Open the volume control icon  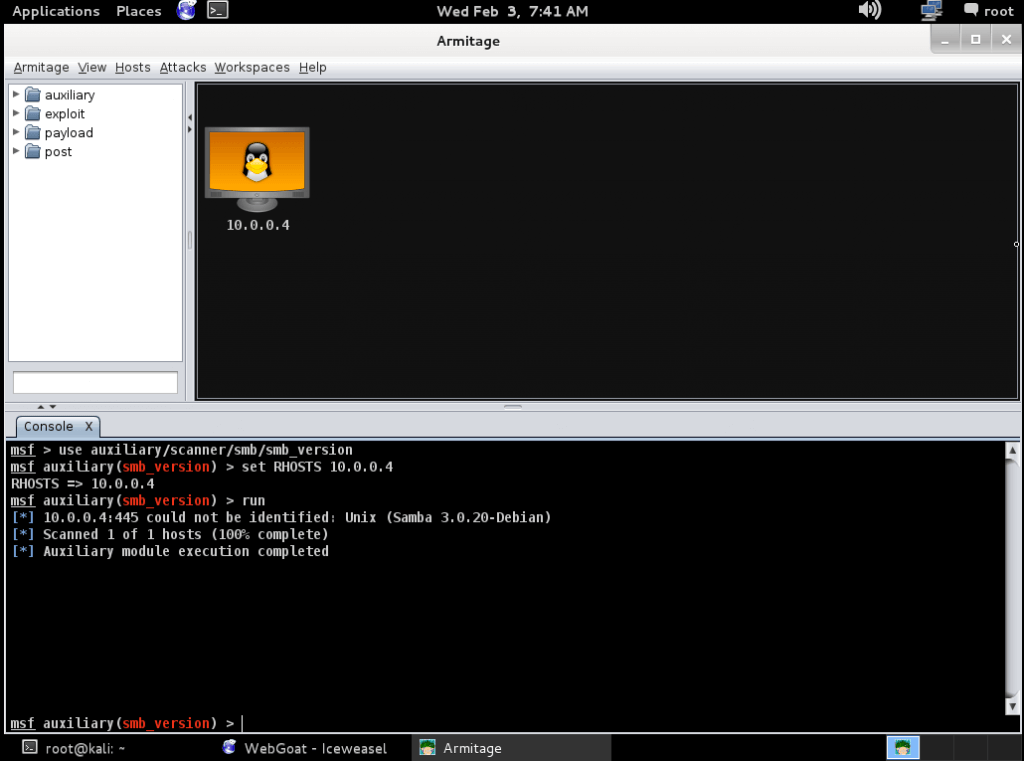(869, 11)
